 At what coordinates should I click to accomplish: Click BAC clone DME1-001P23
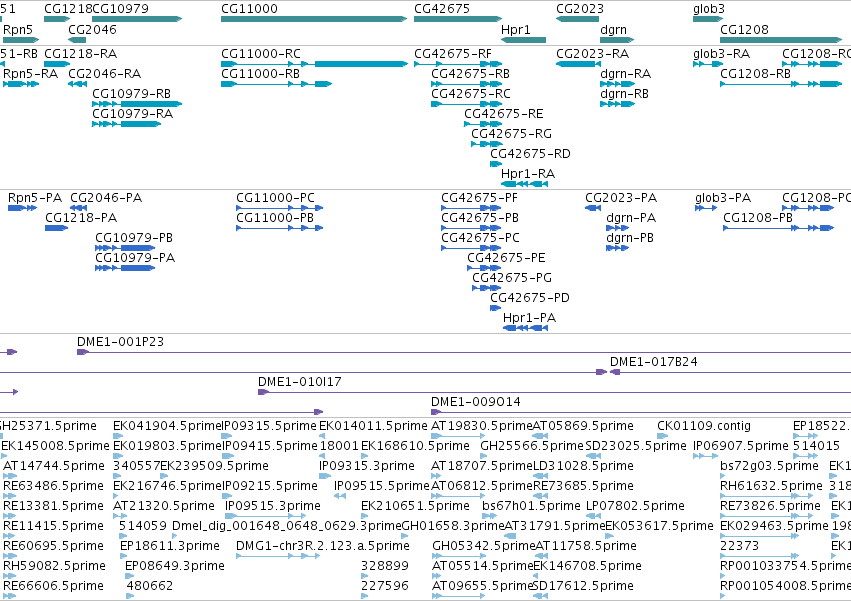(120, 341)
